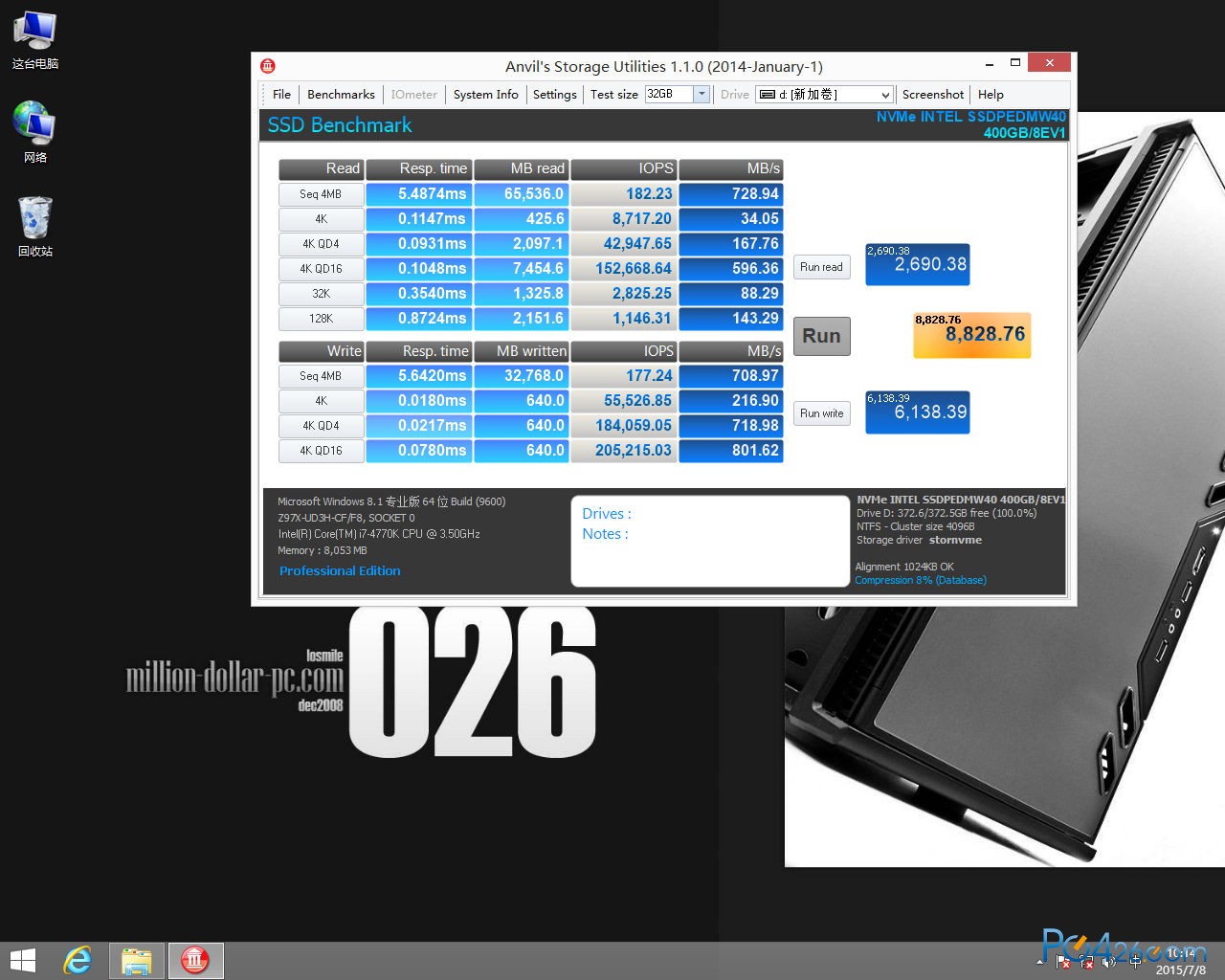Open the Help menu
Viewport: 1225px width, 980px height.
click(991, 95)
